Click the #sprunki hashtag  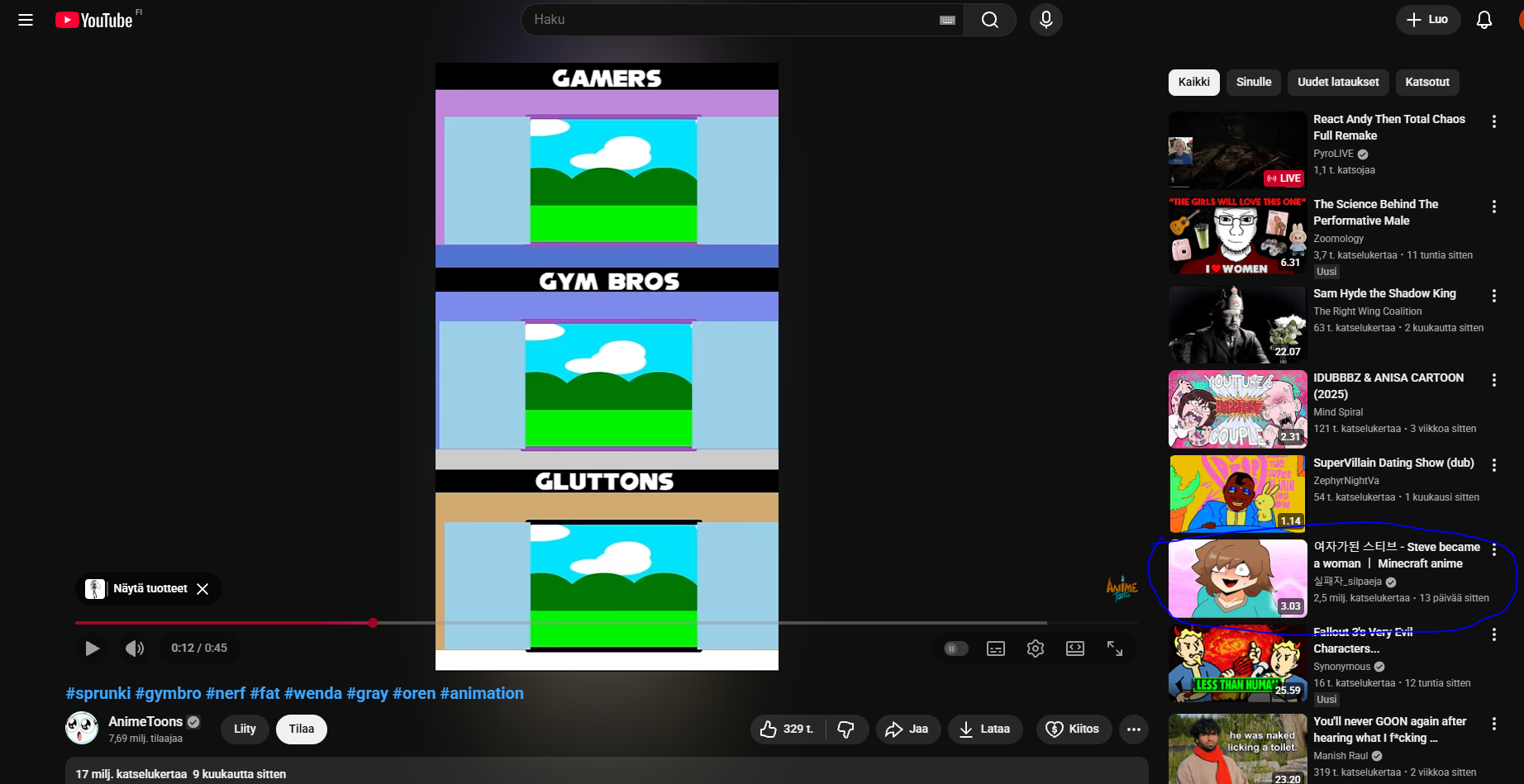point(98,694)
